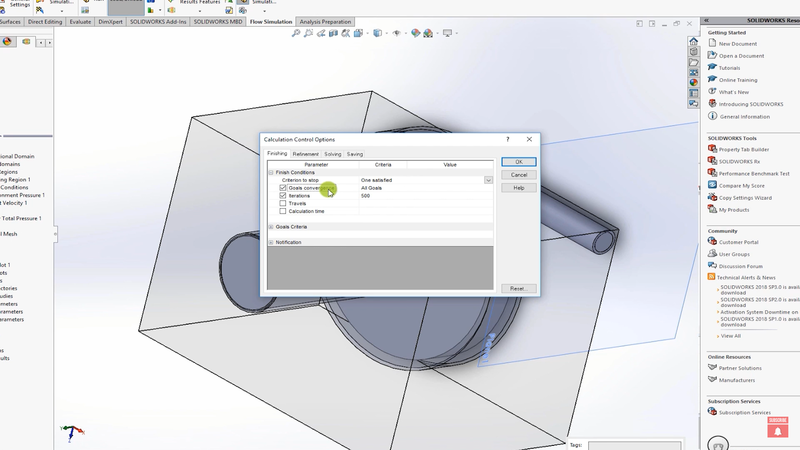Open the Criterion to stop dropdown
Image resolution: width=800 pixels, height=450 pixels.
click(488, 180)
